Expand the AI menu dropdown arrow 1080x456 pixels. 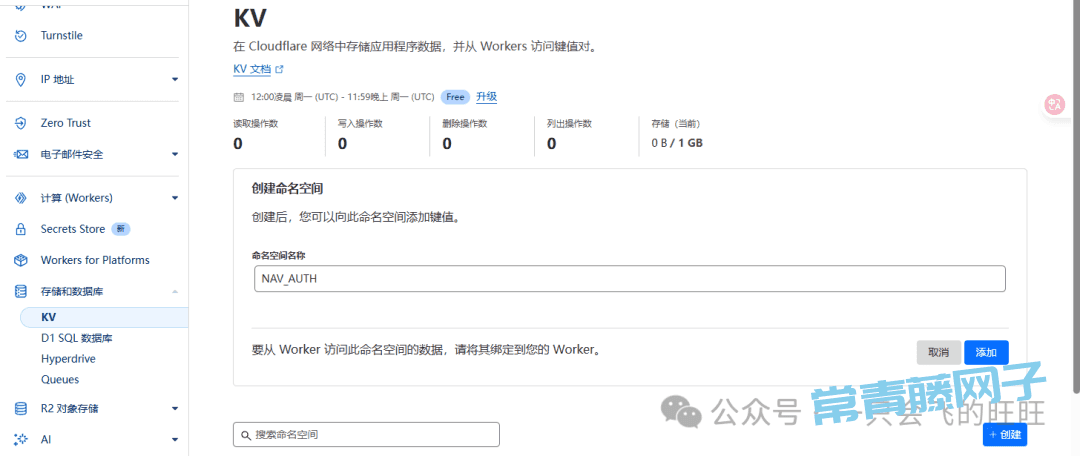pos(175,439)
